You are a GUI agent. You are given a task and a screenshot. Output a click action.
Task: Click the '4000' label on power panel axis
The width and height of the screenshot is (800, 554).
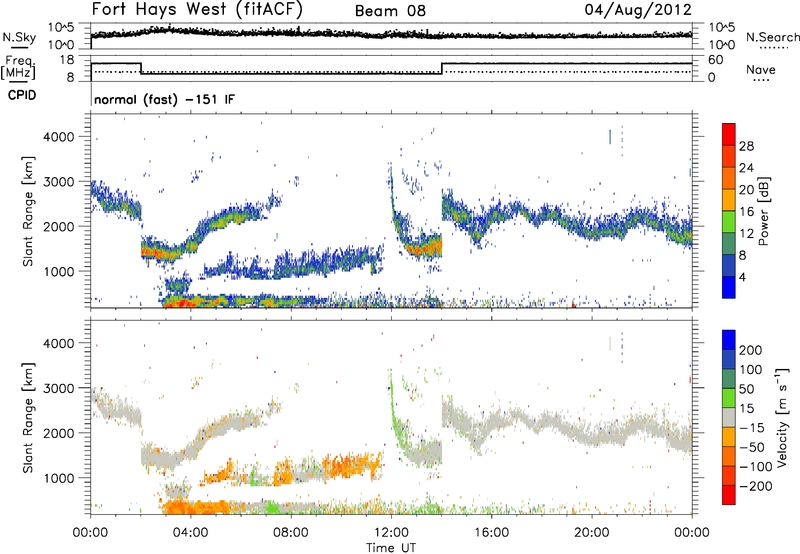(x=58, y=137)
